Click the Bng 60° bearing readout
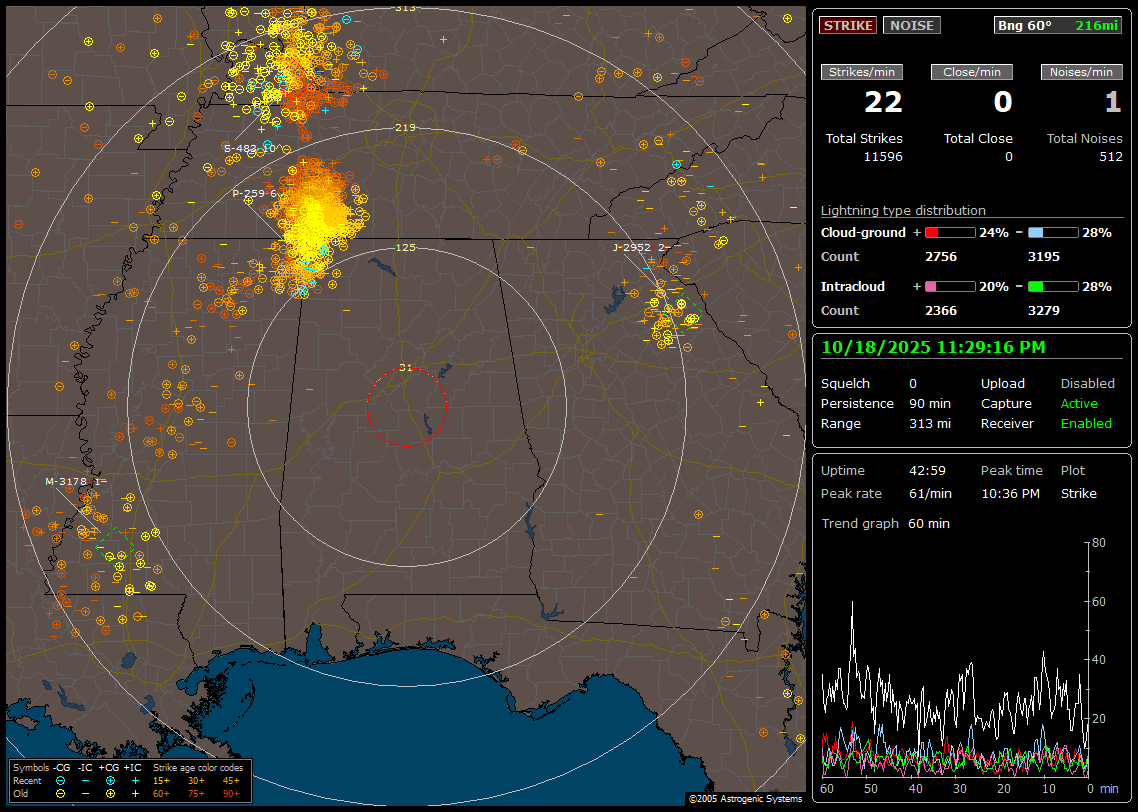This screenshot has height=812, width=1138. 1024,25
